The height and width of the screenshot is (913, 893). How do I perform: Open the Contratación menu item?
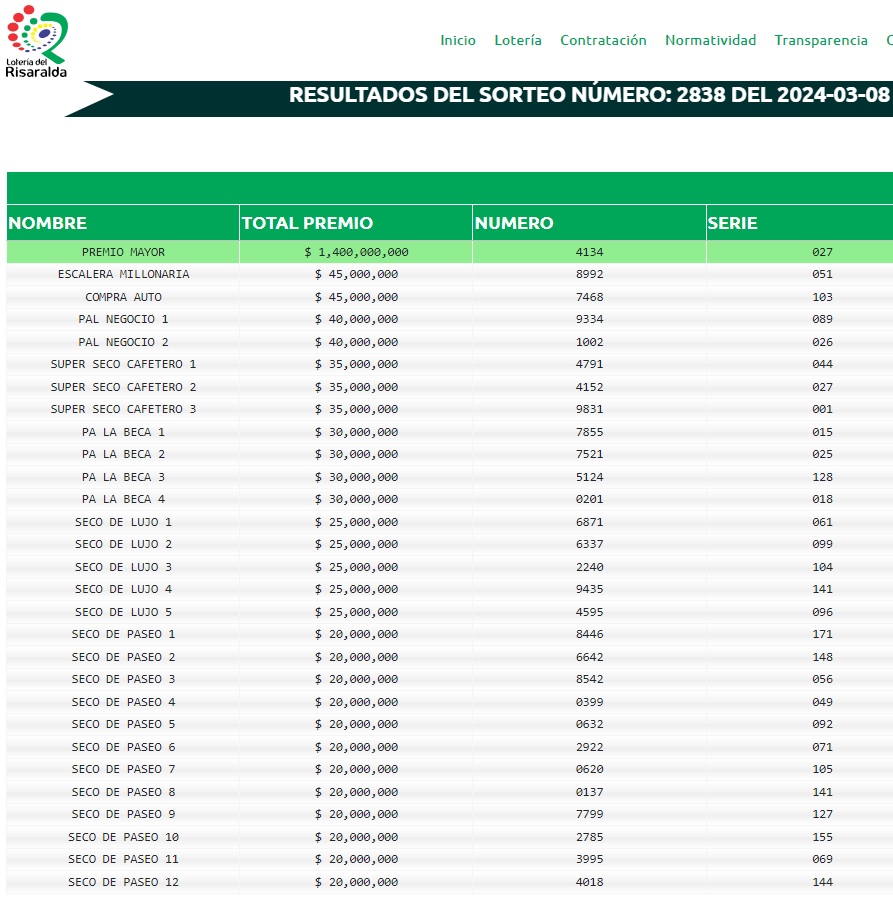(603, 40)
